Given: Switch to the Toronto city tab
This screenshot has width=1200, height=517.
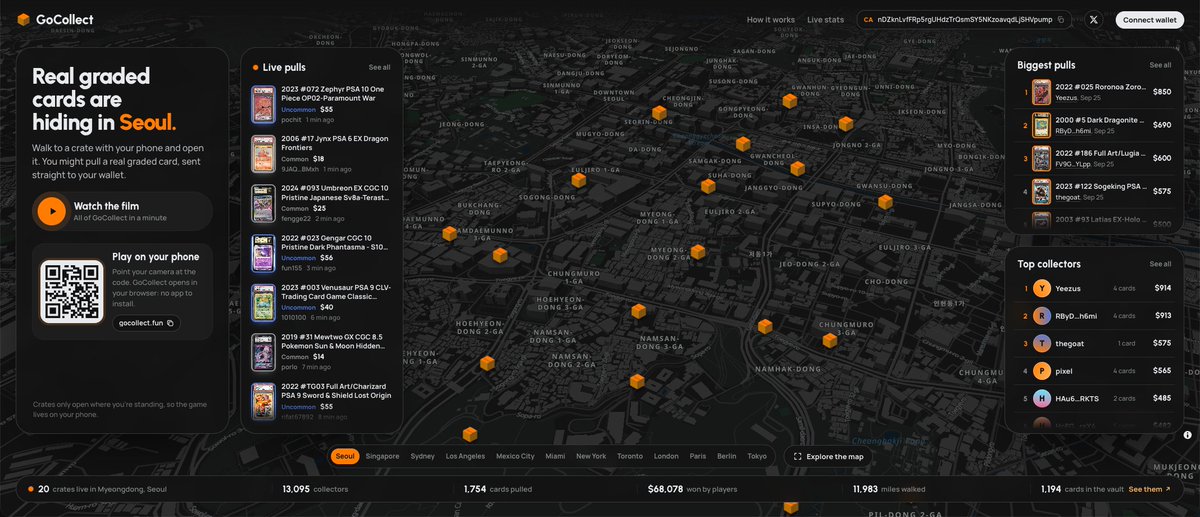Looking at the screenshot, I should 630,456.
